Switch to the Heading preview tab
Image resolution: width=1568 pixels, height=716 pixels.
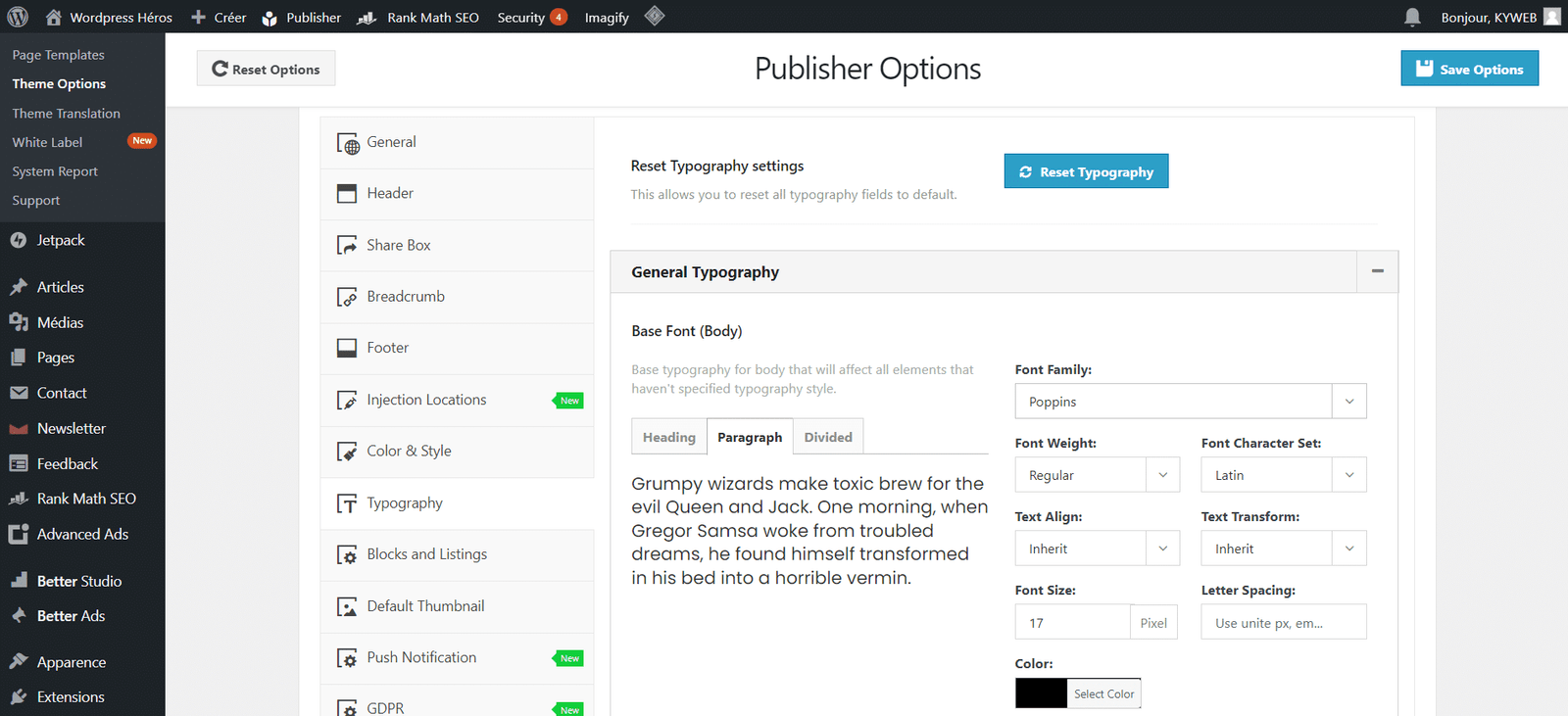click(x=669, y=437)
